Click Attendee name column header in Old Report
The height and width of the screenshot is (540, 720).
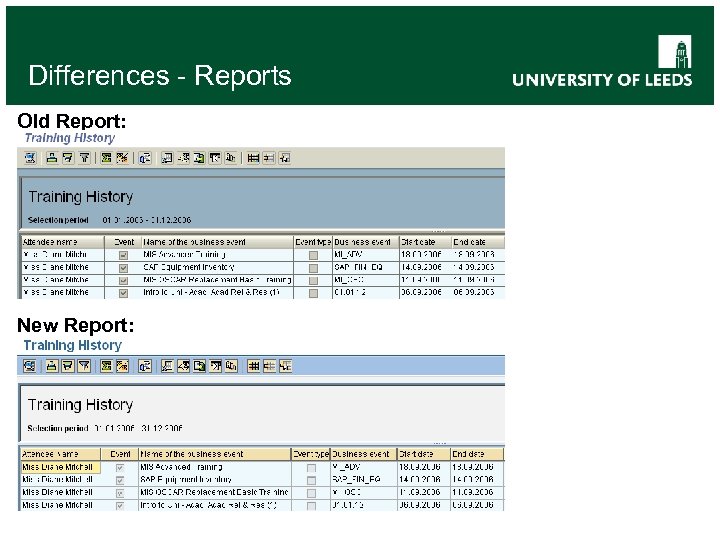tap(62, 242)
